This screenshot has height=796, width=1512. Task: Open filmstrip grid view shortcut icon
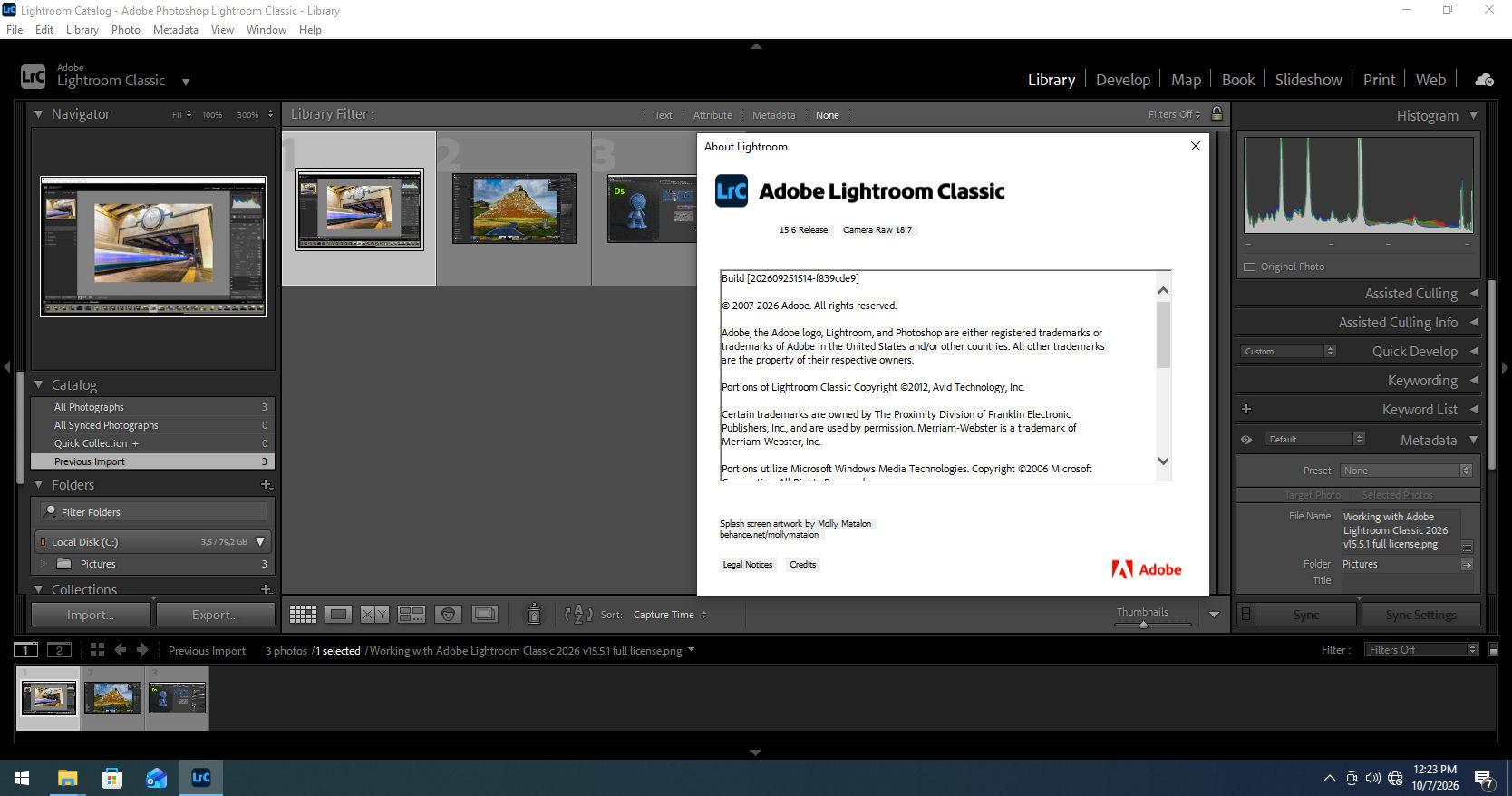pos(97,650)
